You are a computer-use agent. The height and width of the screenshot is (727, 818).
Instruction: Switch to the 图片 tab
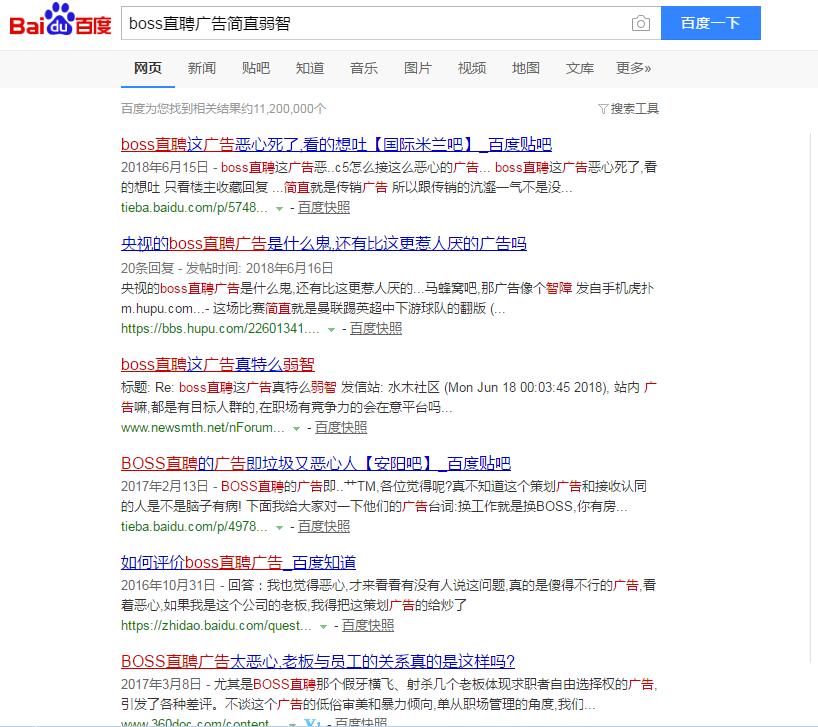coord(417,68)
